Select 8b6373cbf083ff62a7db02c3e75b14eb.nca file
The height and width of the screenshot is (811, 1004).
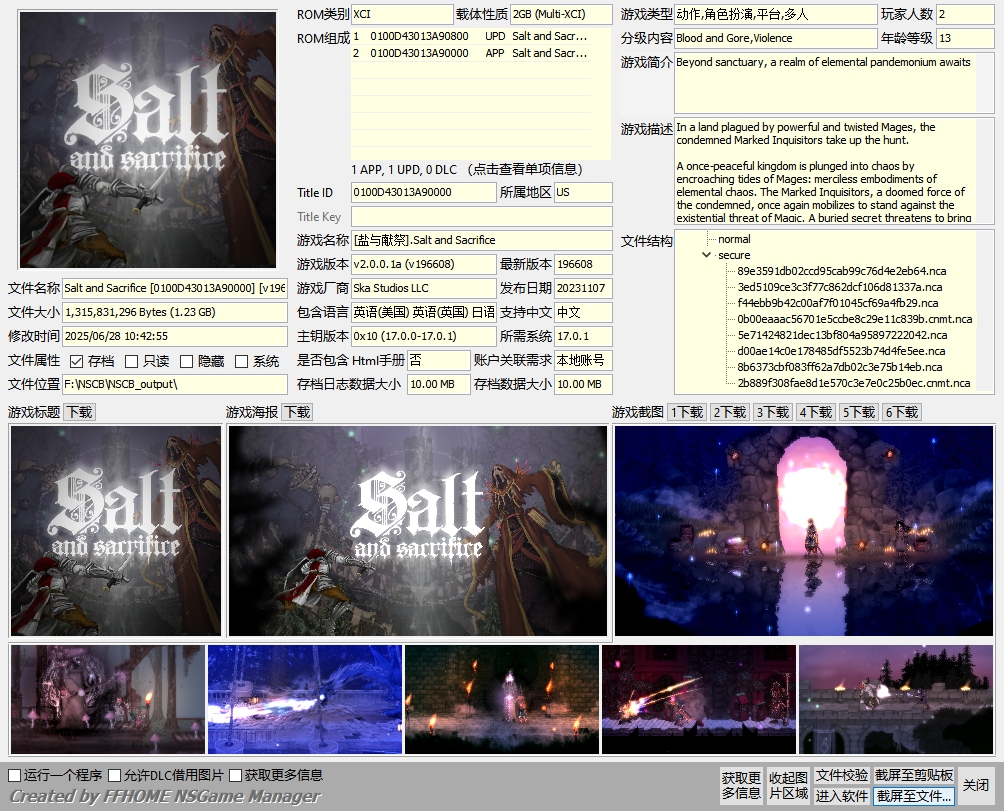839,367
